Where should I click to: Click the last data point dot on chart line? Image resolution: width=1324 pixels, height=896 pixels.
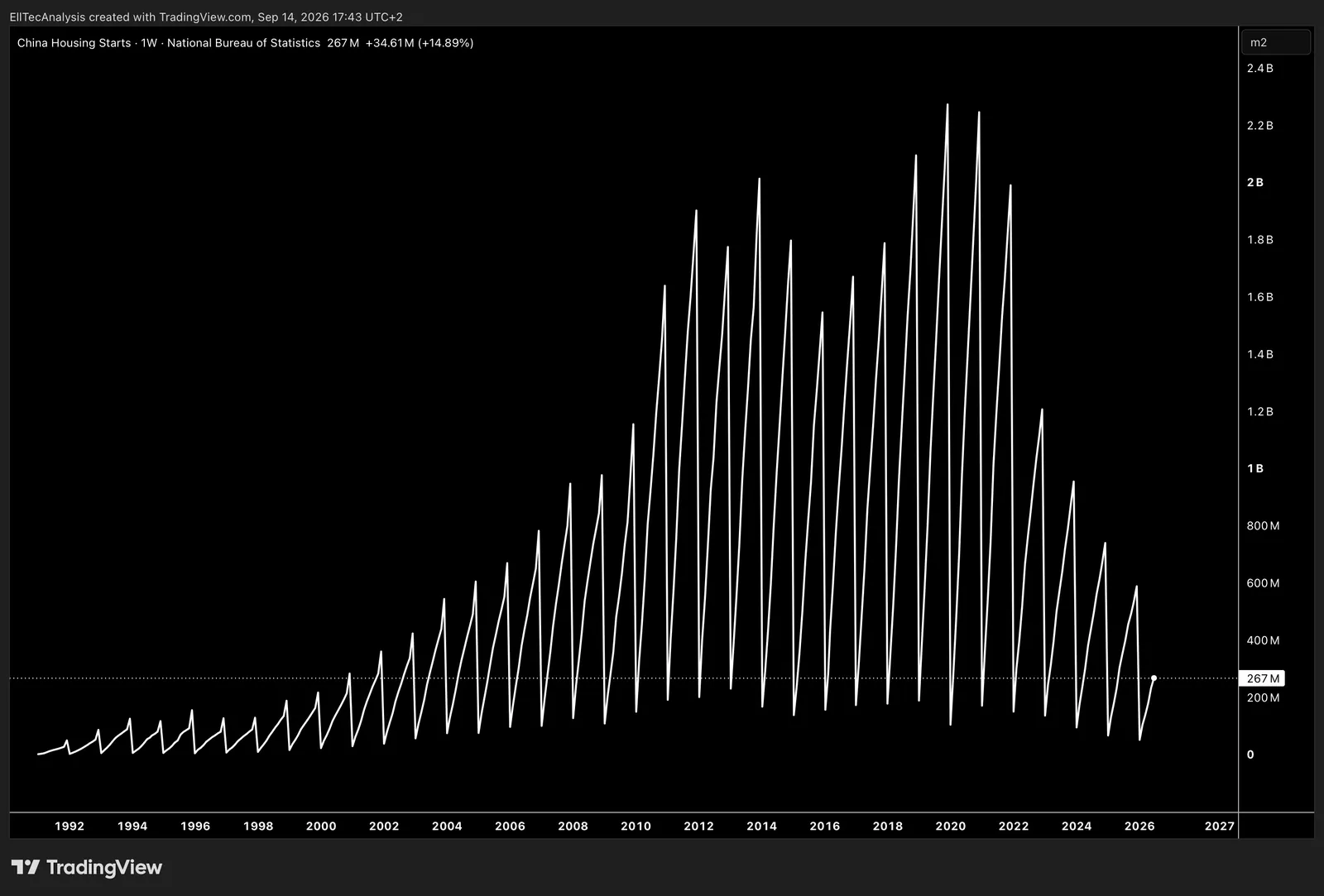click(1154, 678)
